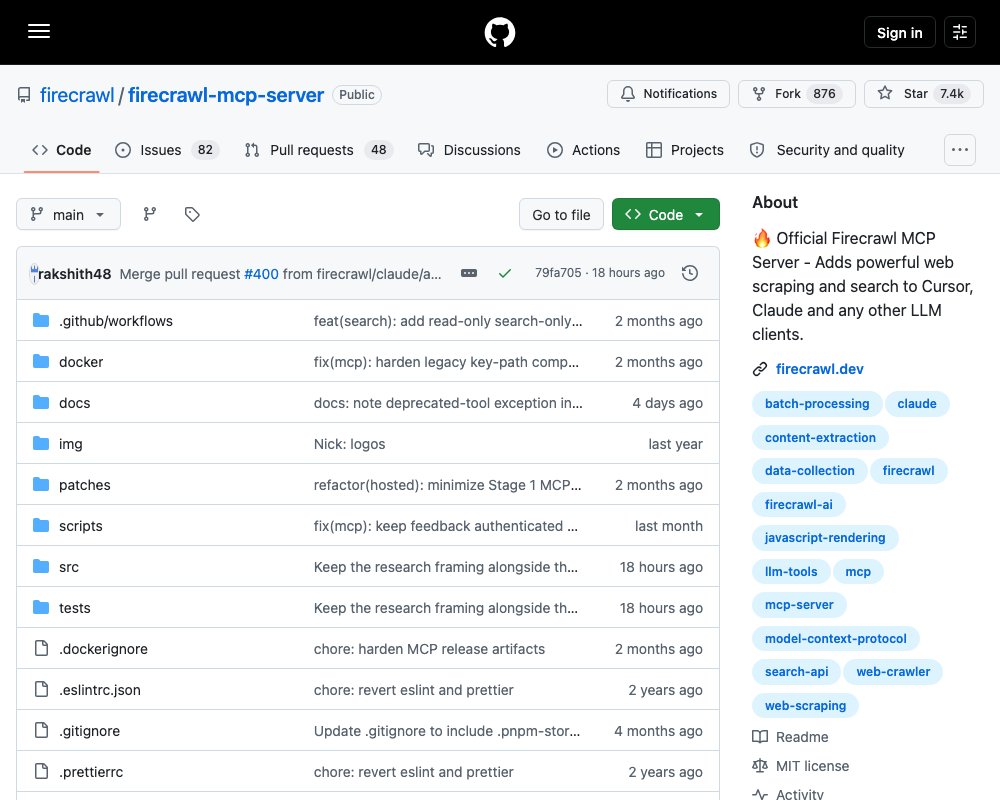Select the content-extraction topic tag
This screenshot has height=800, width=1000.
click(820, 438)
